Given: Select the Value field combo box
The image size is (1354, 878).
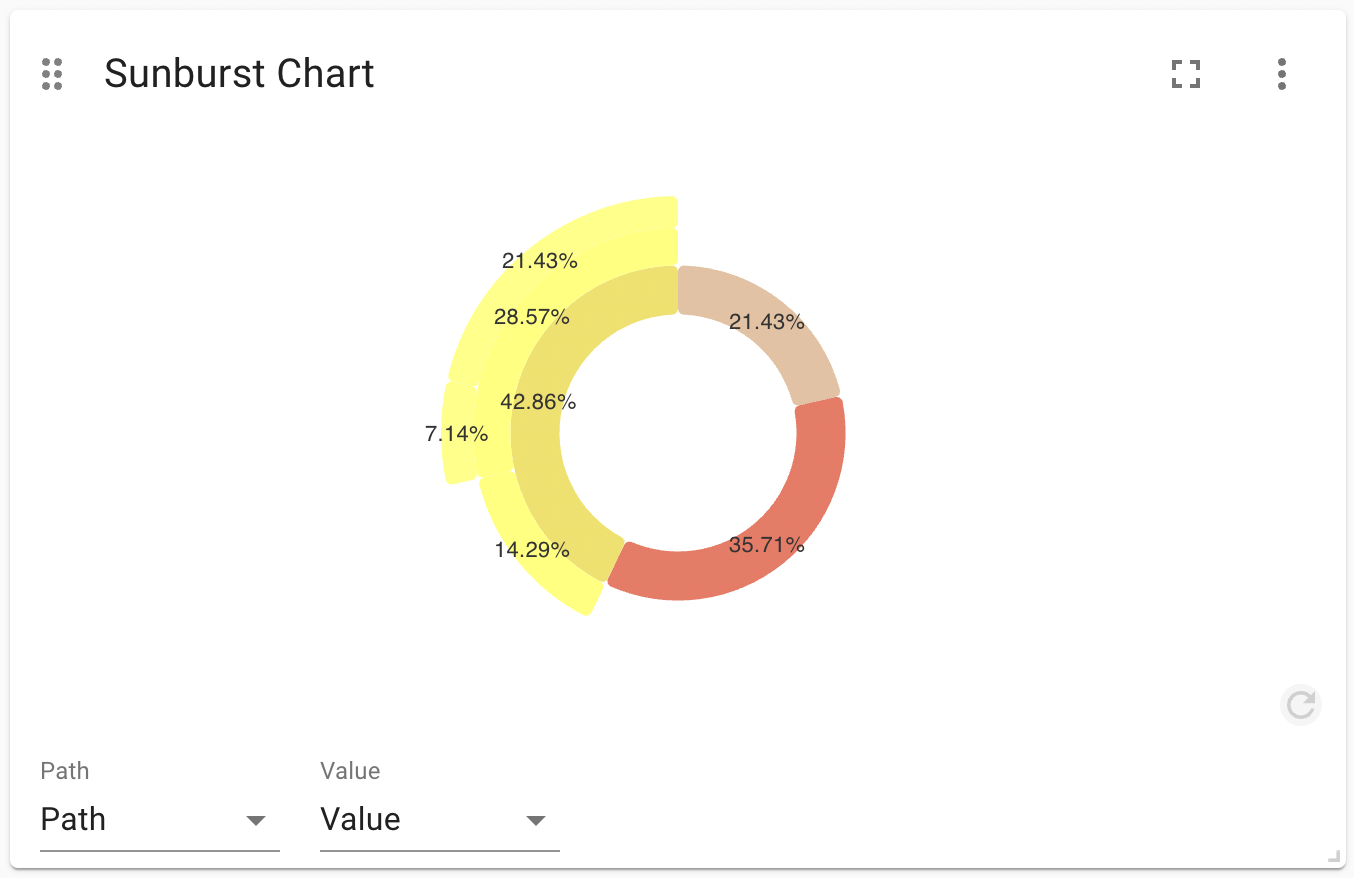Looking at the screenshot, I should 440,820.
